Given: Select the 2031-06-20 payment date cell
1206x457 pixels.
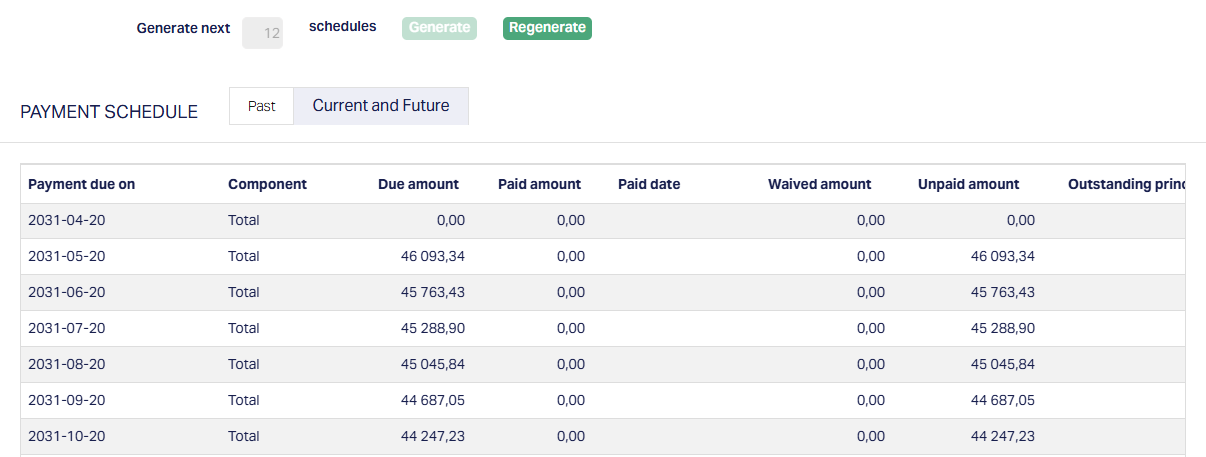Looking at the screenshot, I should coord(66,292).
